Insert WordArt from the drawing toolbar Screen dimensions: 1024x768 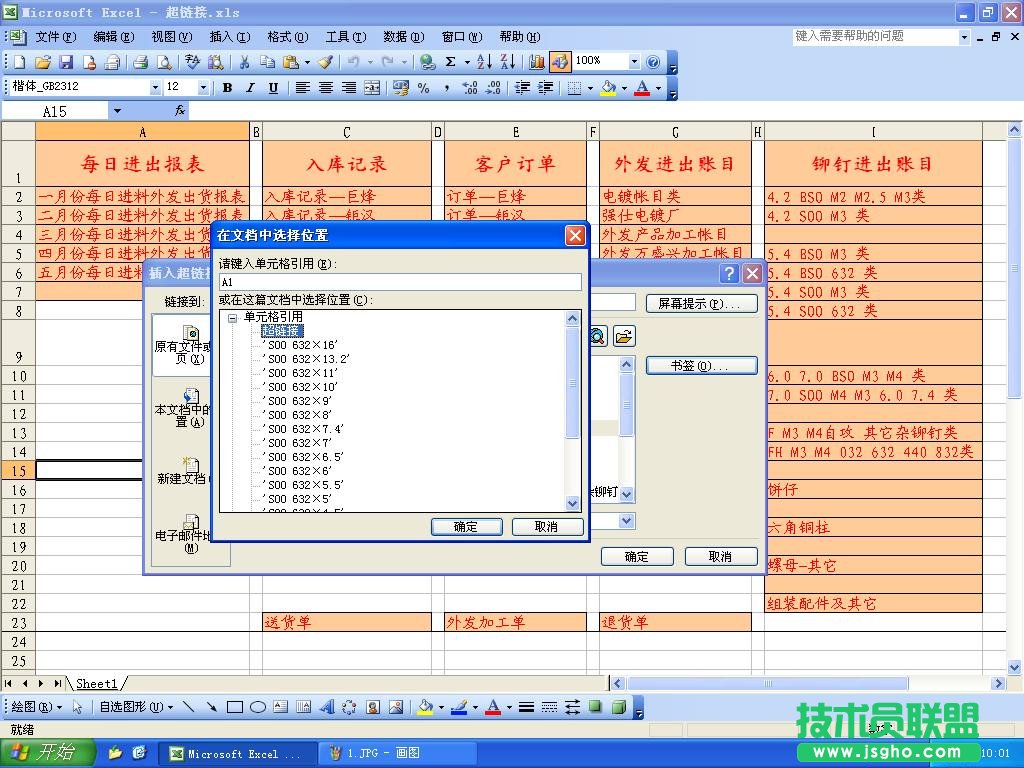click(330, 707)
